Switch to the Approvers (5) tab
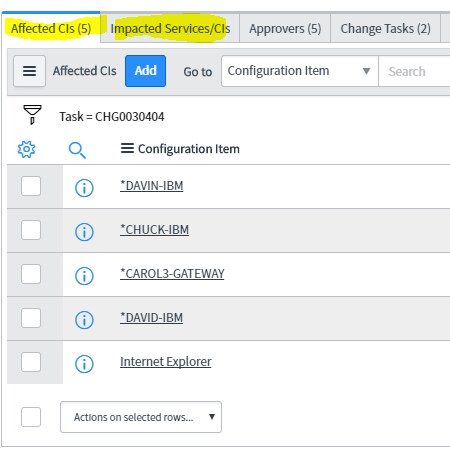 click(x=285, y=29)
